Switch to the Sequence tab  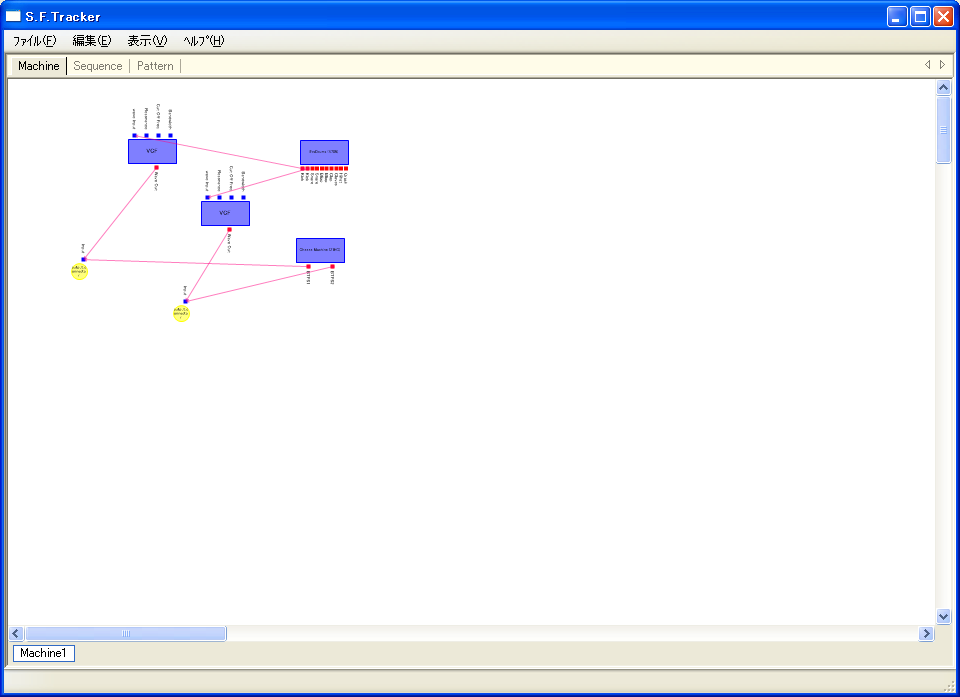point(98,66)
